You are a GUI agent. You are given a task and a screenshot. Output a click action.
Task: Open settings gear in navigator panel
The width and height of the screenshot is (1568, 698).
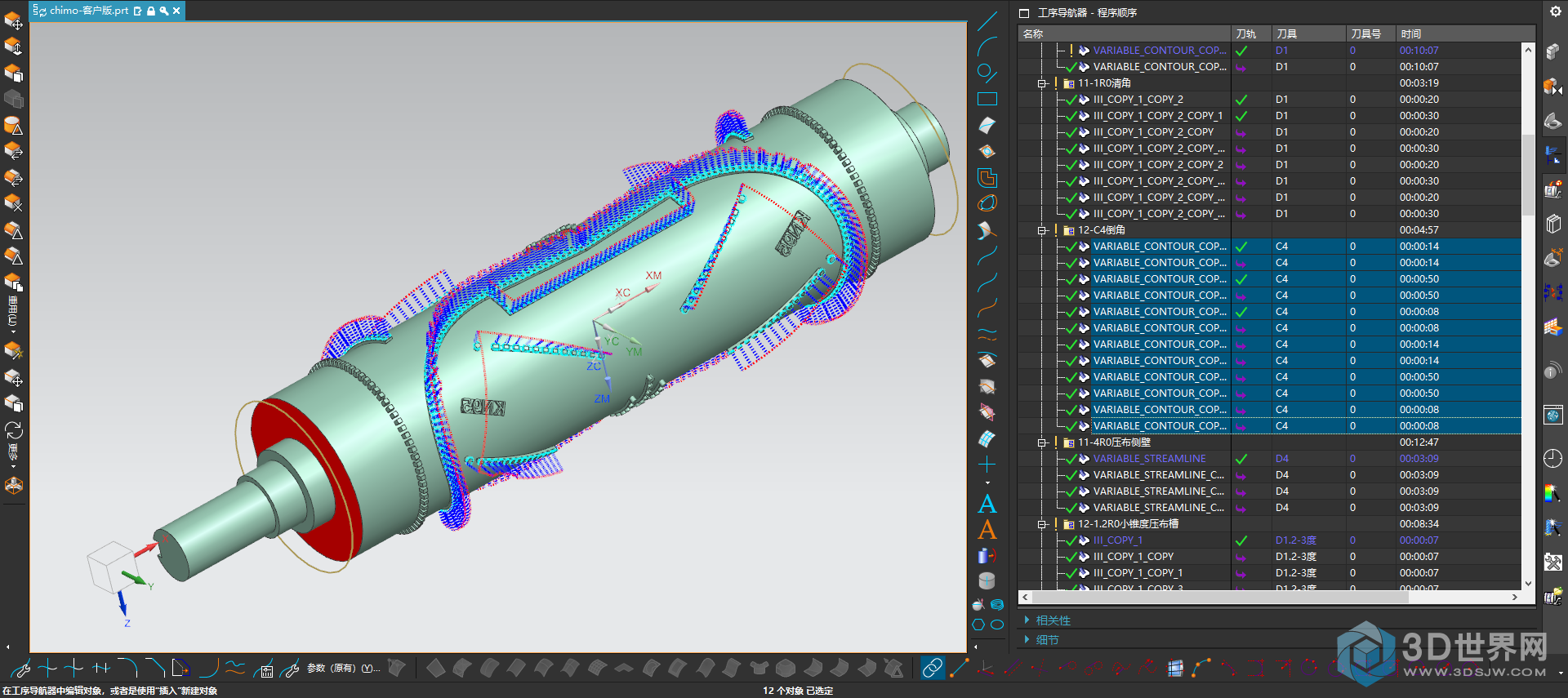(1556, 11)
